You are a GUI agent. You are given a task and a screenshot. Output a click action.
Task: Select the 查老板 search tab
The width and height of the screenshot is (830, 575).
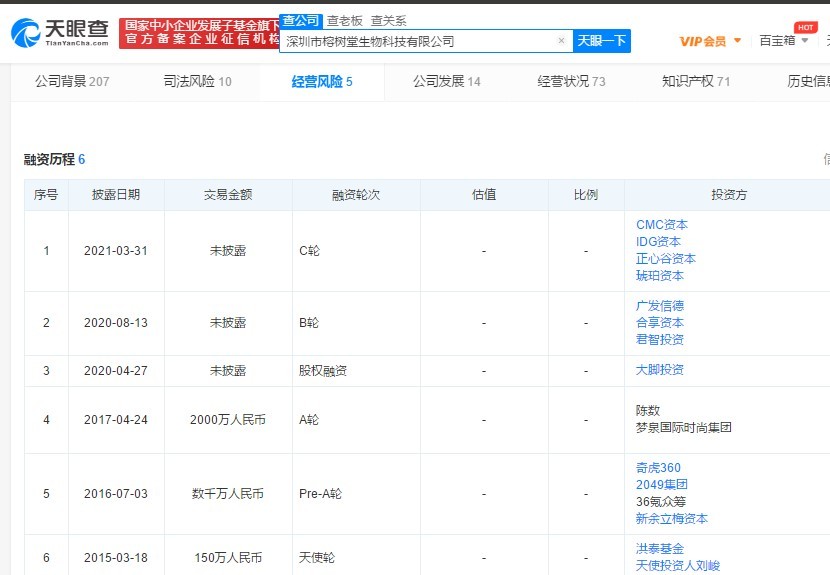(345, 21)
